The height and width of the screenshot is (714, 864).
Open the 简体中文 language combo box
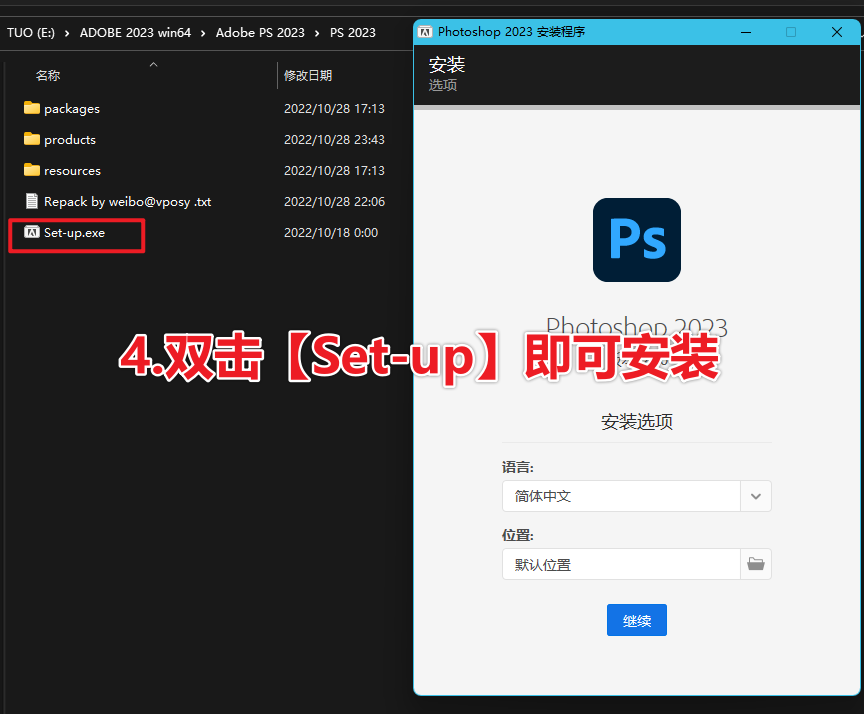tap(636, 496)
